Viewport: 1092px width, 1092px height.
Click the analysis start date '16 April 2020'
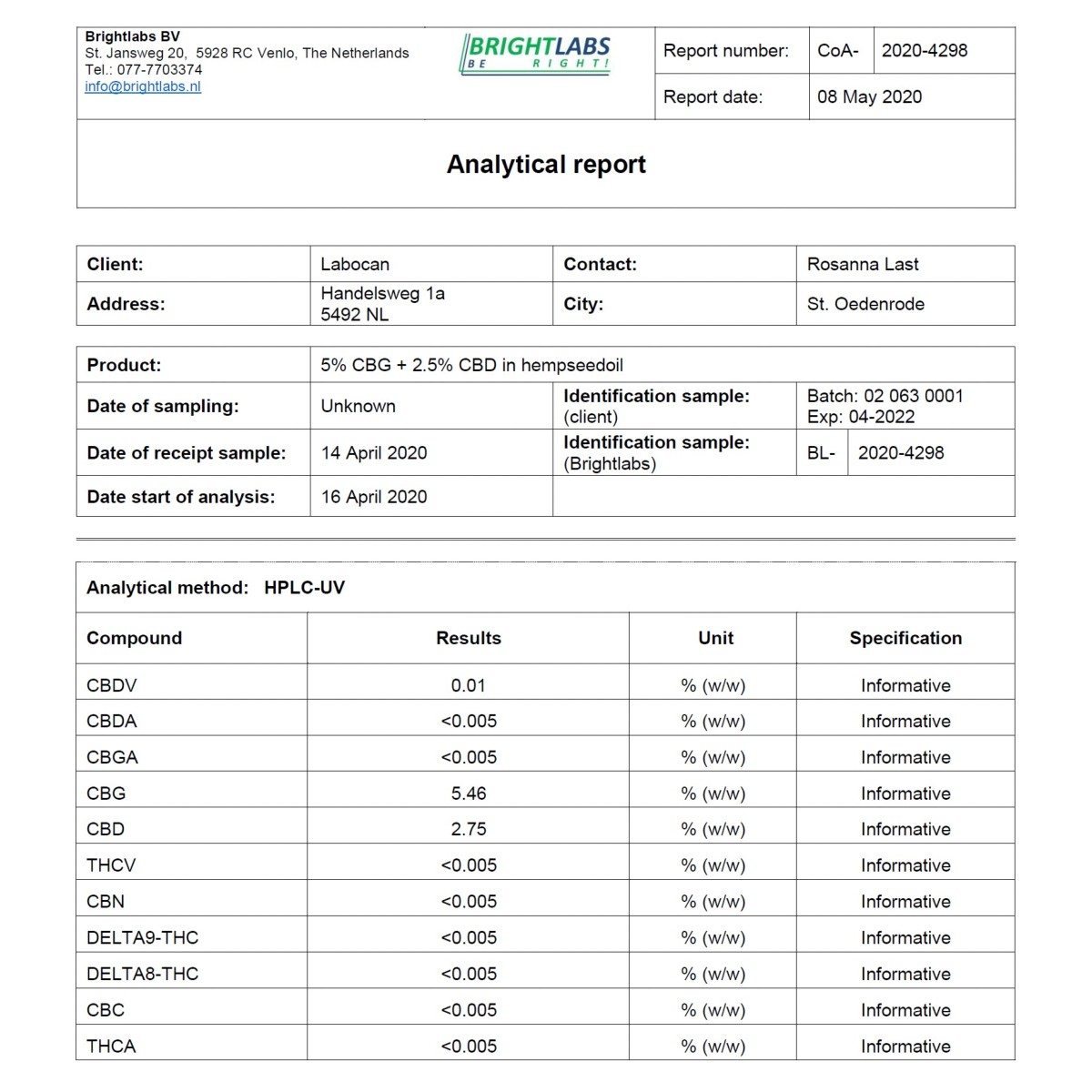373,497
